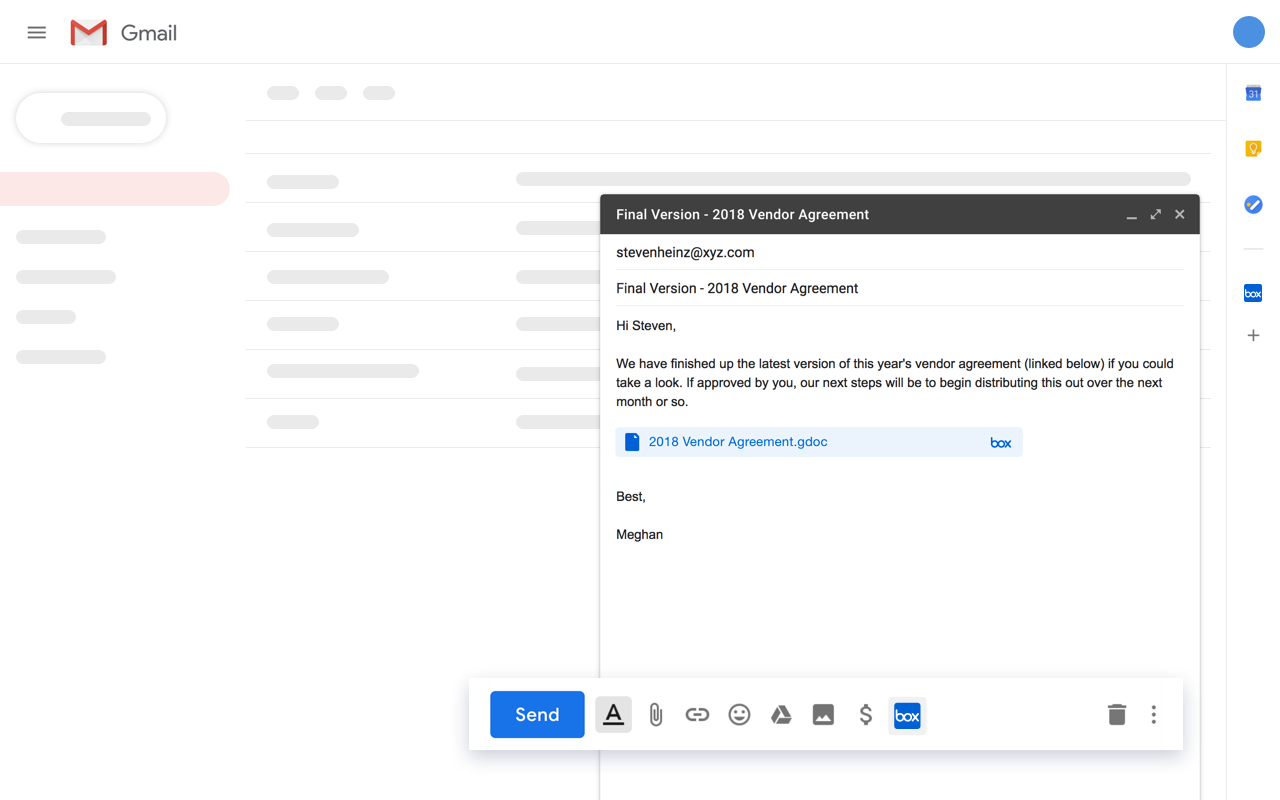
Task: Add more add-ons with the plus icon
Action: 1253,335
